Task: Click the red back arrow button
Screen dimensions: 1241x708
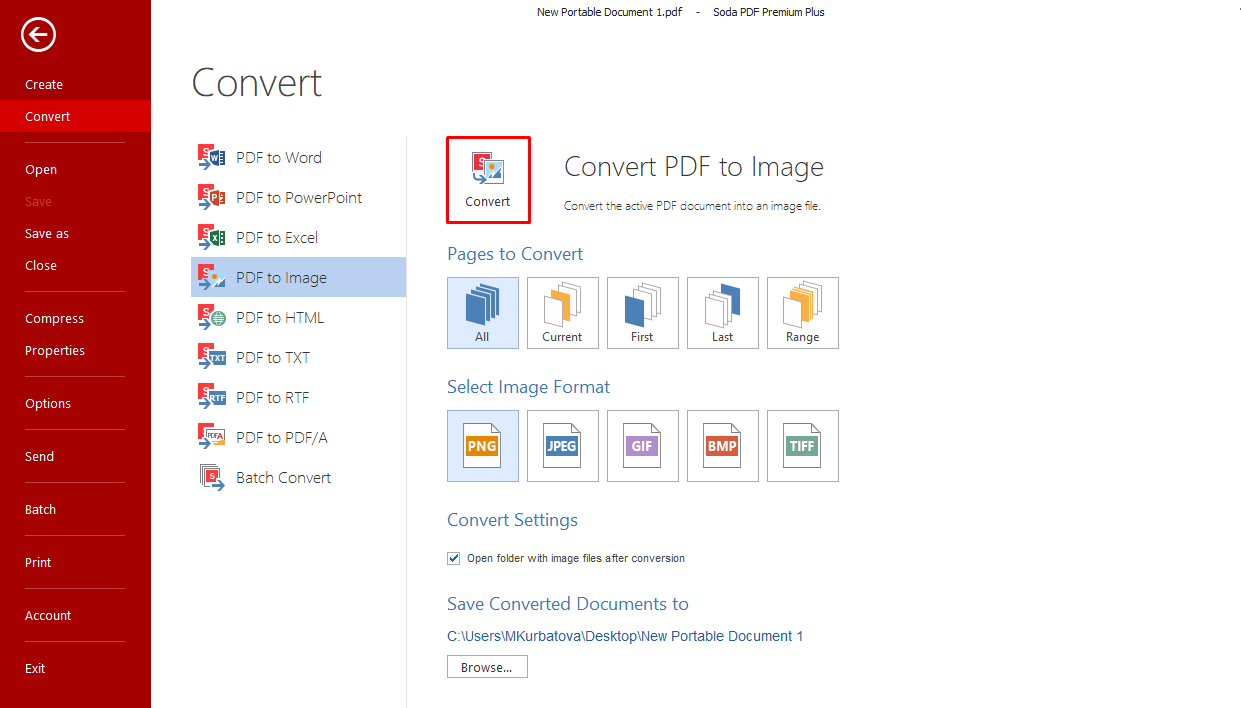Action: pos(37,34)
